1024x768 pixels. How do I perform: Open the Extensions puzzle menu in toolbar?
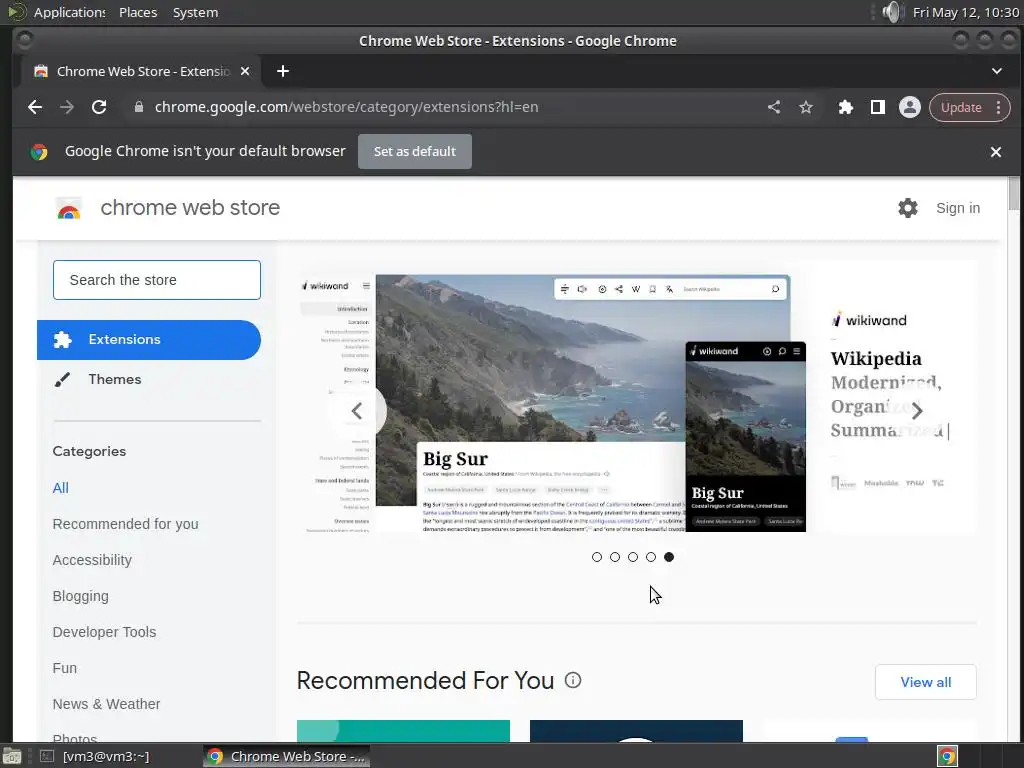coord(846,107)
